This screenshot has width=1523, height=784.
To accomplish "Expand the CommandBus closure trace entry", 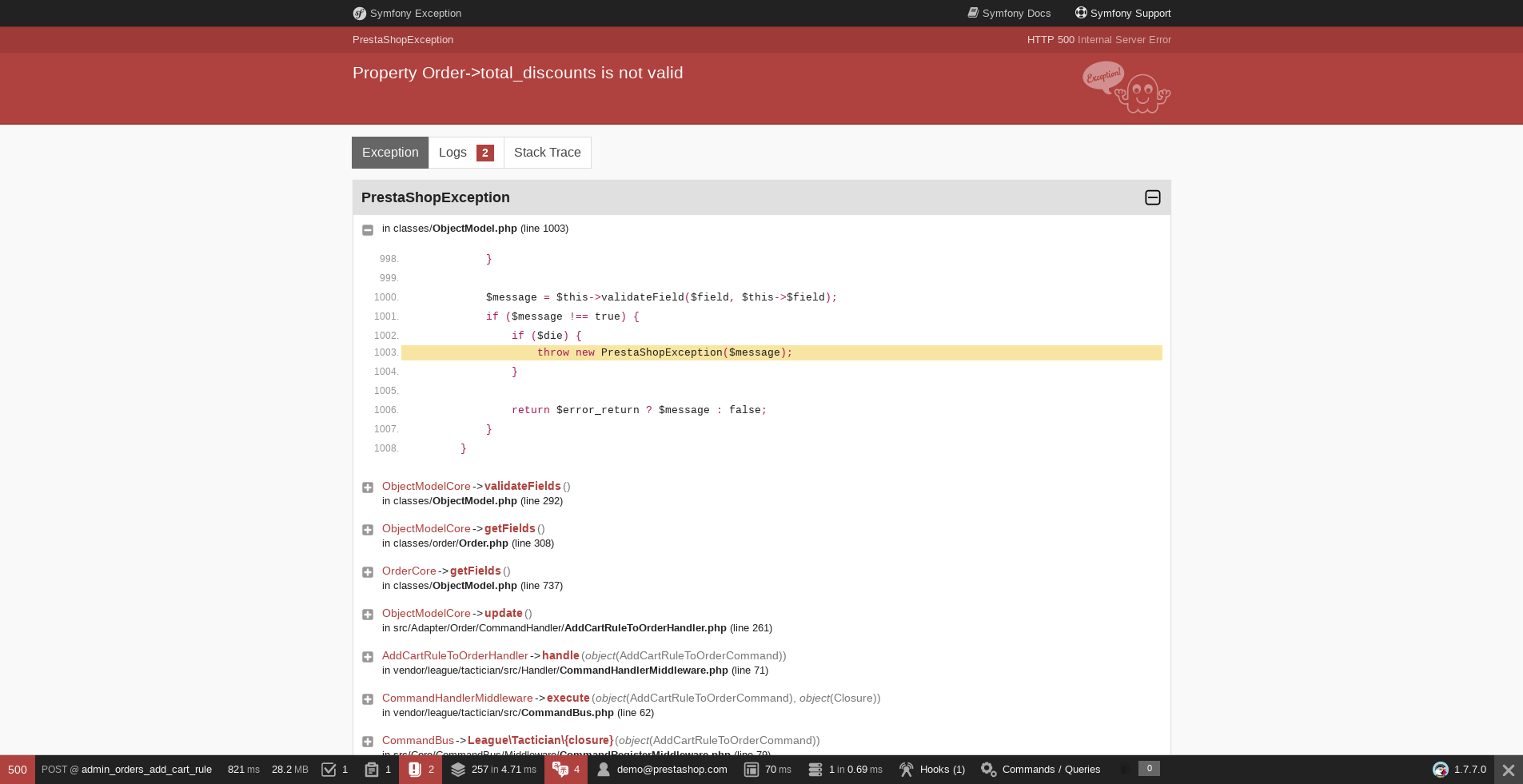I will click(368, 742).
